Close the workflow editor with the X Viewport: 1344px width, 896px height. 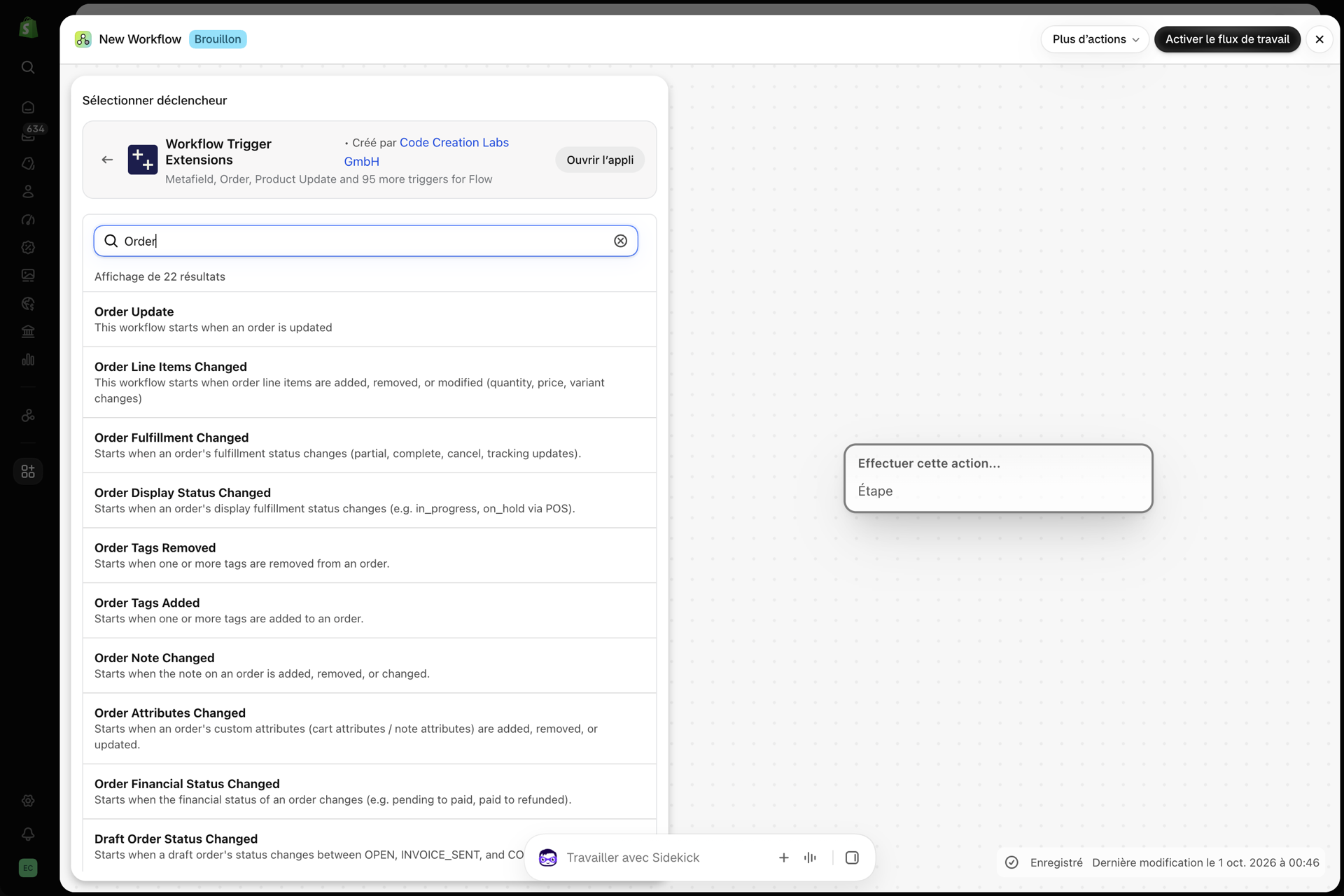point(1319,39)
